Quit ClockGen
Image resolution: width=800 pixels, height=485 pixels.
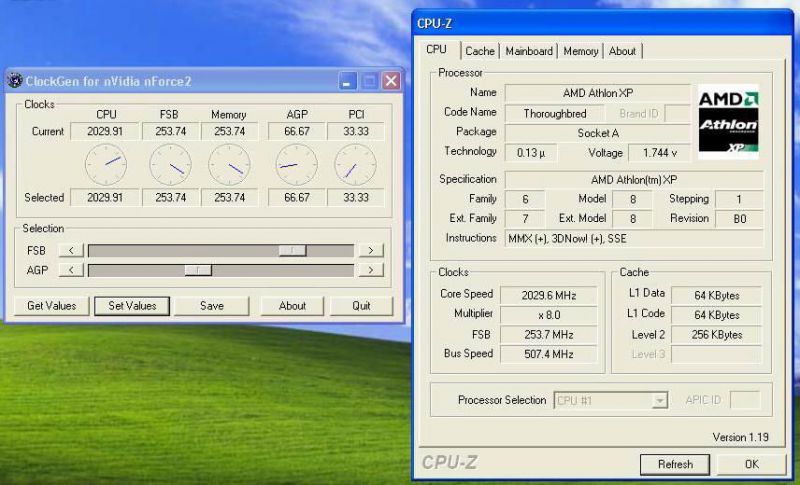361,306
